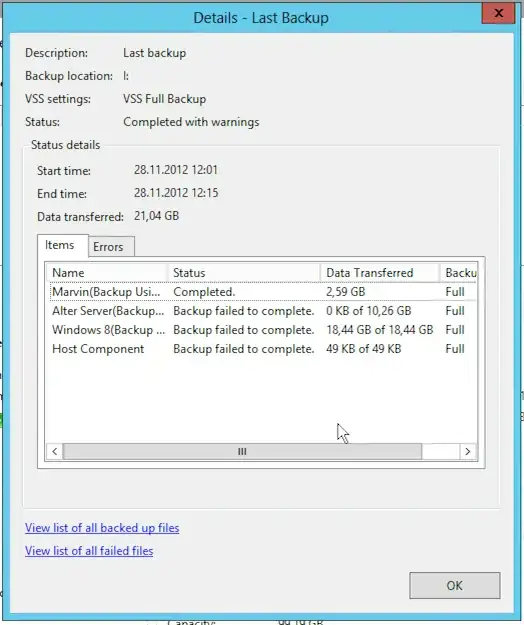Click the 0 KB of 10,26 GB cell

[369, 311]
